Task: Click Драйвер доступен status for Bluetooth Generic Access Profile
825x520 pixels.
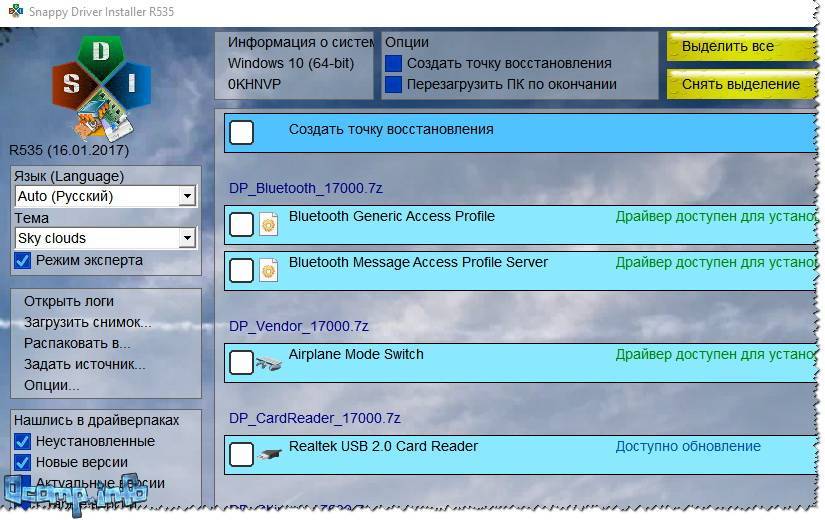Action: (716, 216)
